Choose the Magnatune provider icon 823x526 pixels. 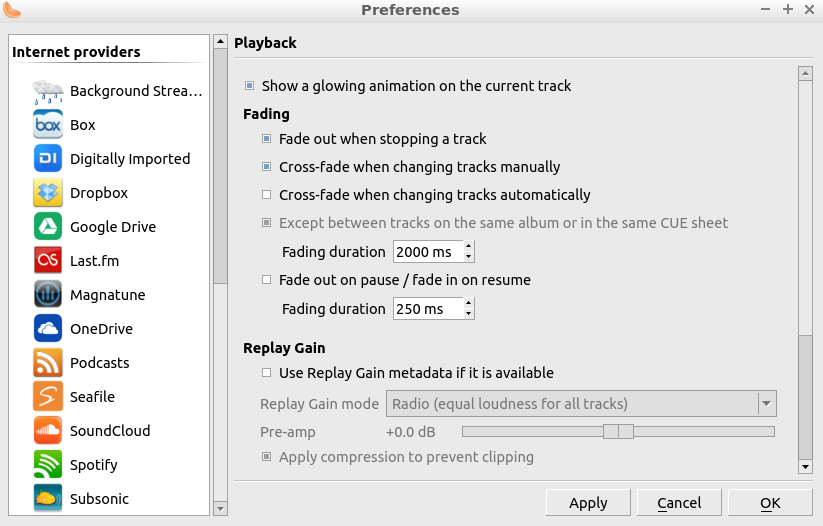coord(48,295)
